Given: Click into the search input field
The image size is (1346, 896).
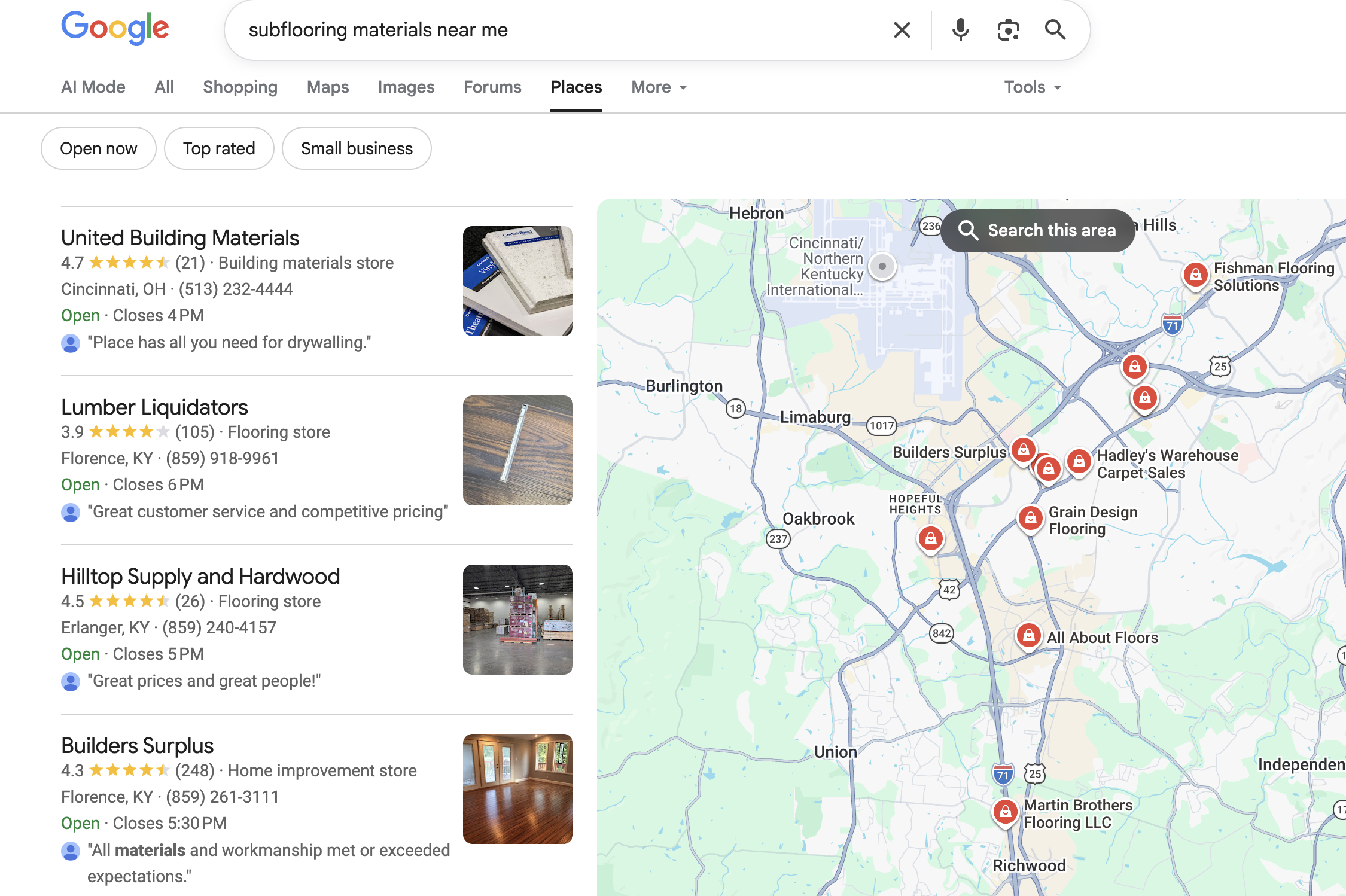Looking at the screenshot, I should pyautogui.click(x=538, y=30).
